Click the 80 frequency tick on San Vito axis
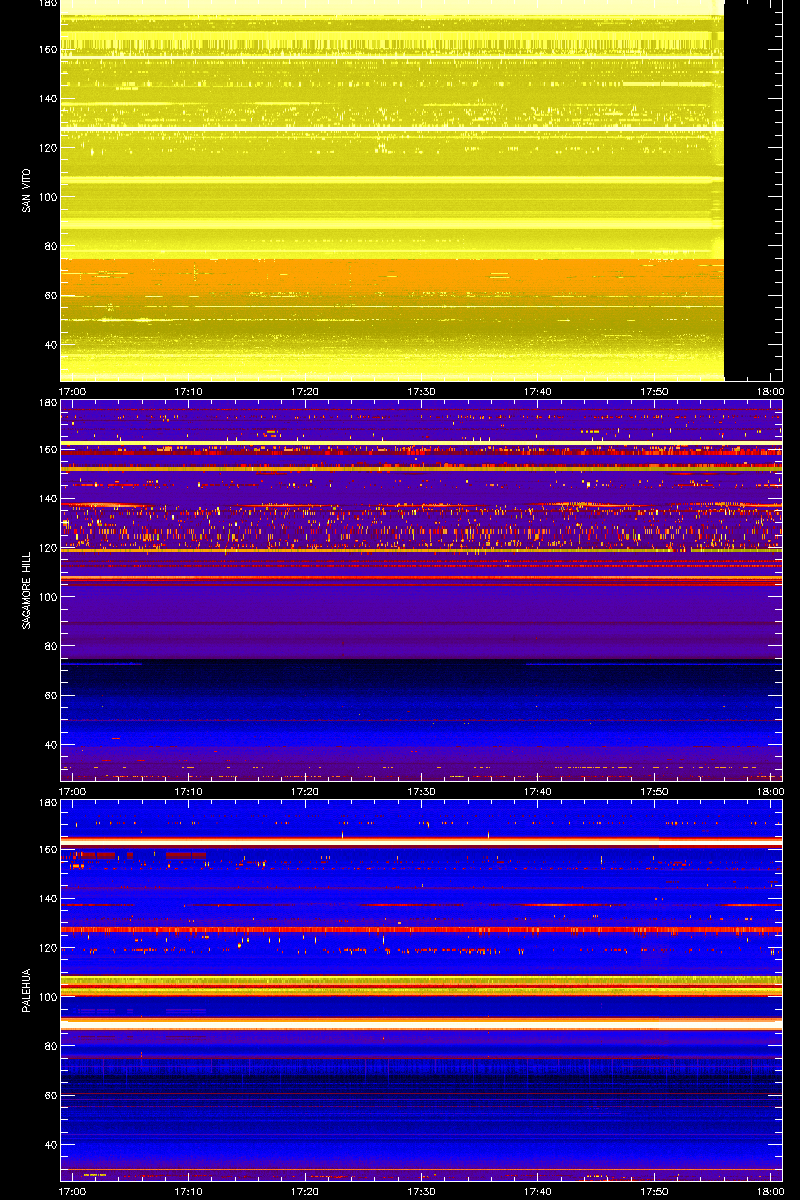800x1200 pixels. (x=50, y=246)
